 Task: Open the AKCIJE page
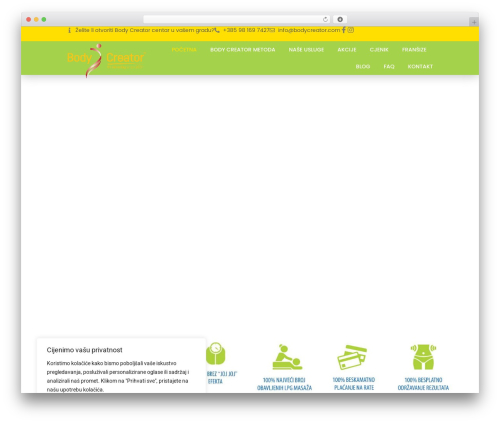347,50
